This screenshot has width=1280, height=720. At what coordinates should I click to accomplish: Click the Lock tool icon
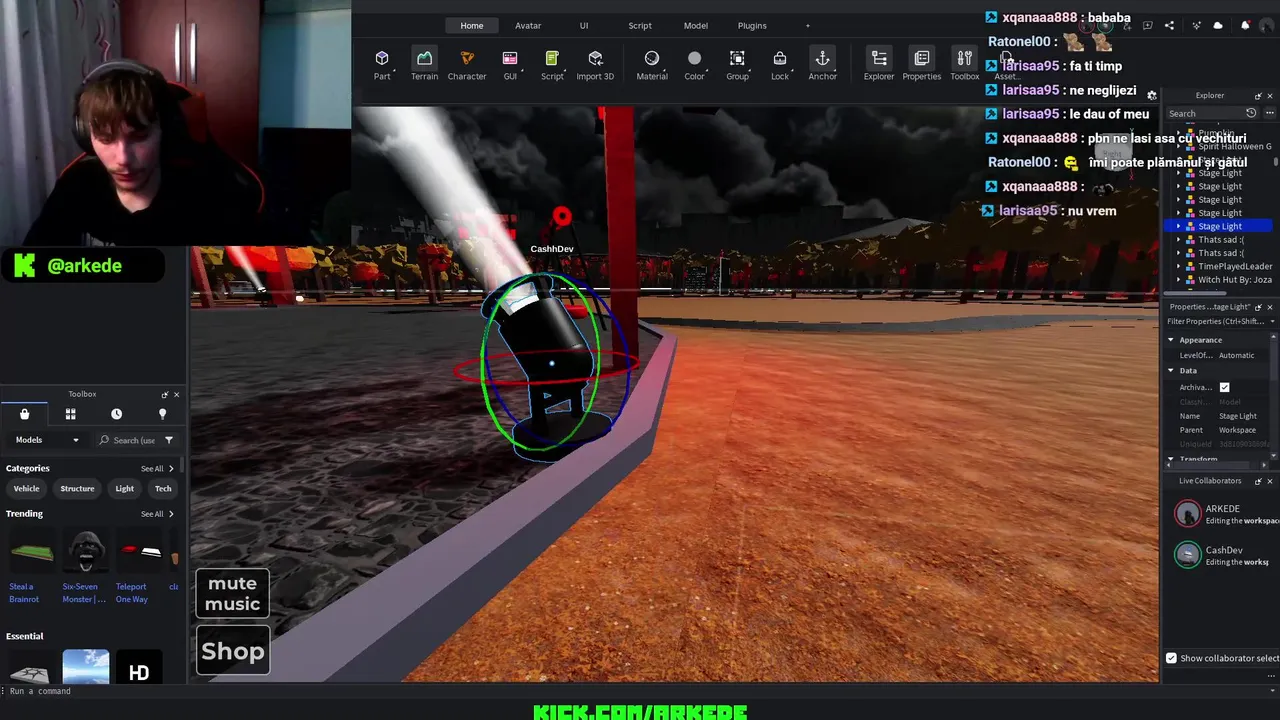[780, 64]
